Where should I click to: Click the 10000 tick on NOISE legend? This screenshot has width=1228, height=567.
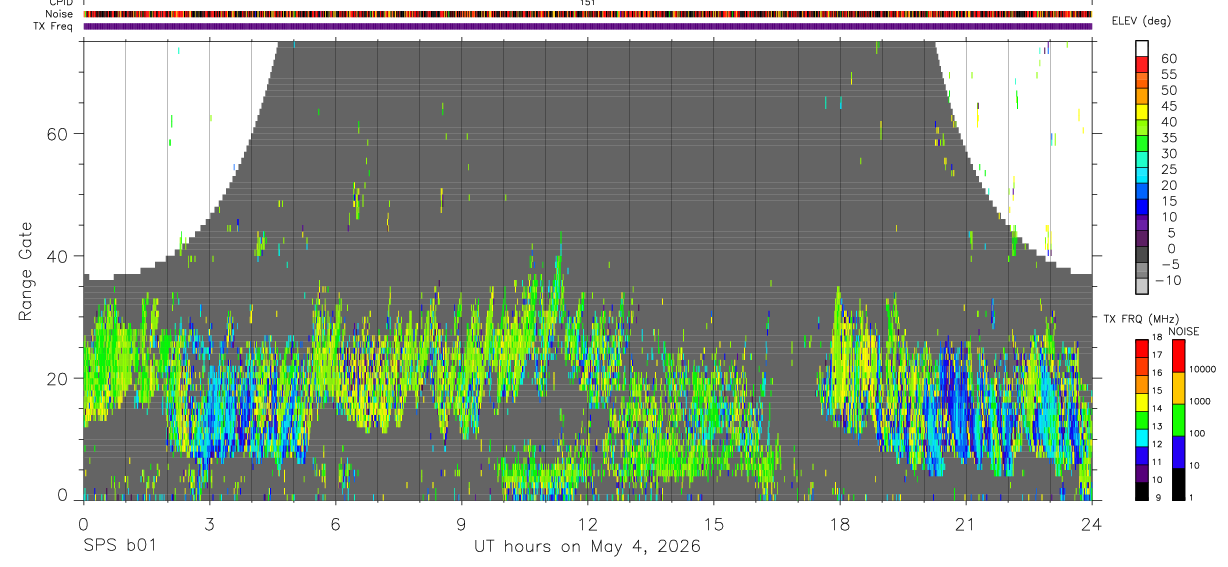pyautogui.click(x=1203, y=369)
